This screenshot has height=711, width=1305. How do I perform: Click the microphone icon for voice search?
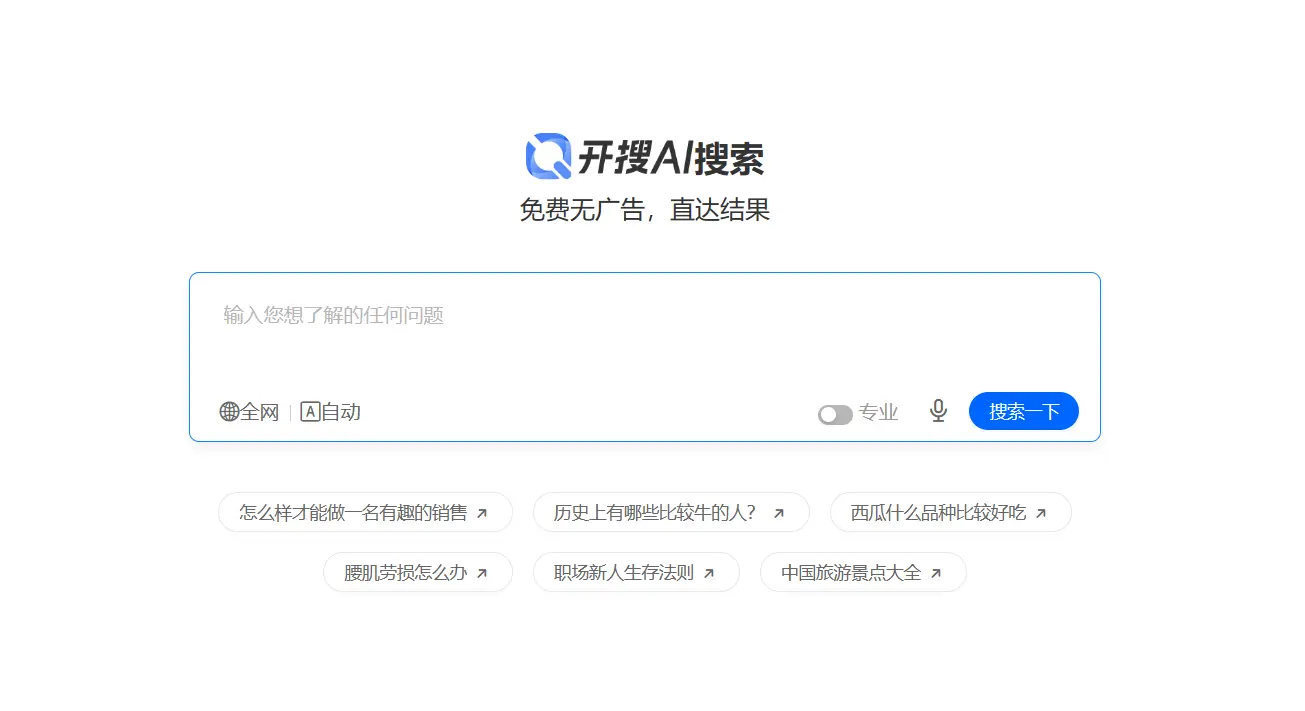point(938,411)
